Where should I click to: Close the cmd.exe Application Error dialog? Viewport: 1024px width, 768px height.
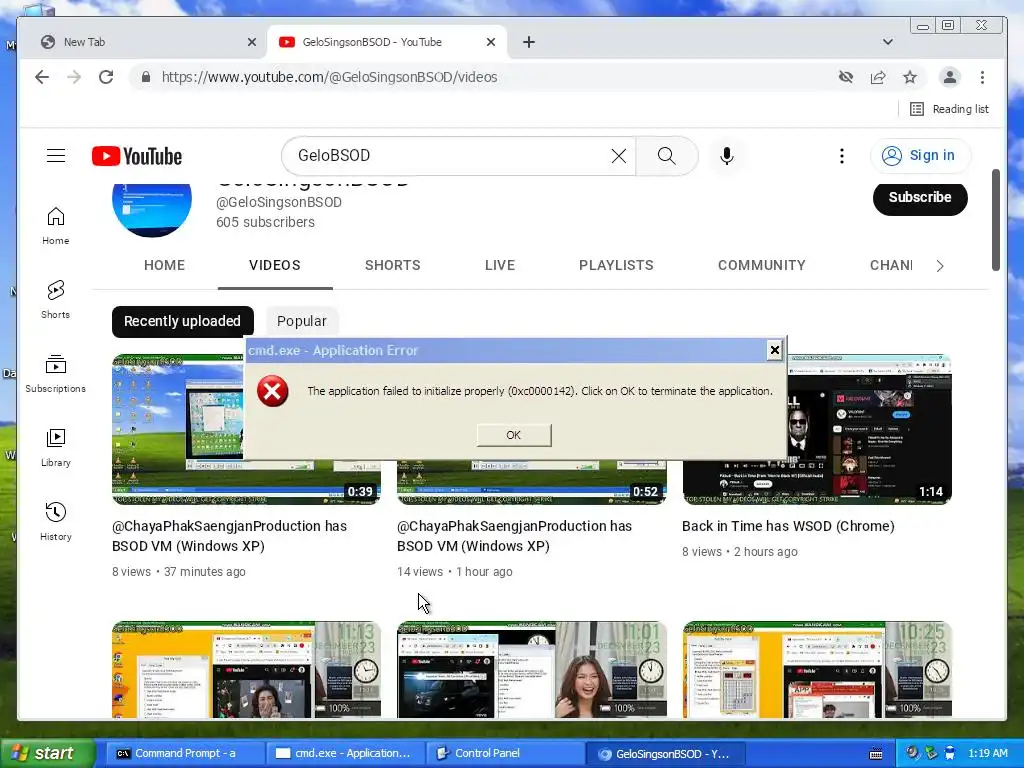(775, 350)
